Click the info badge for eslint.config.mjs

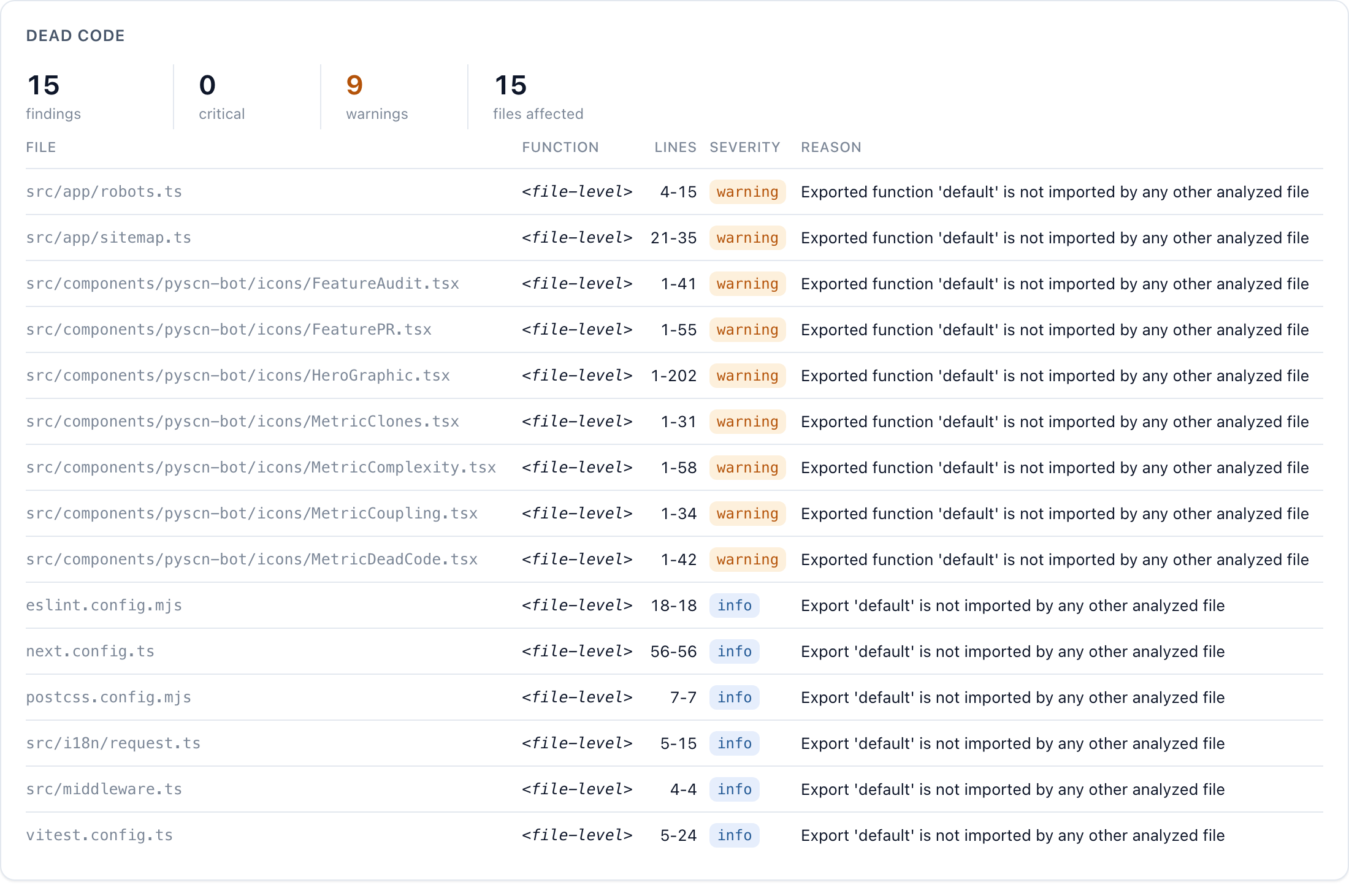coord(735,606)
